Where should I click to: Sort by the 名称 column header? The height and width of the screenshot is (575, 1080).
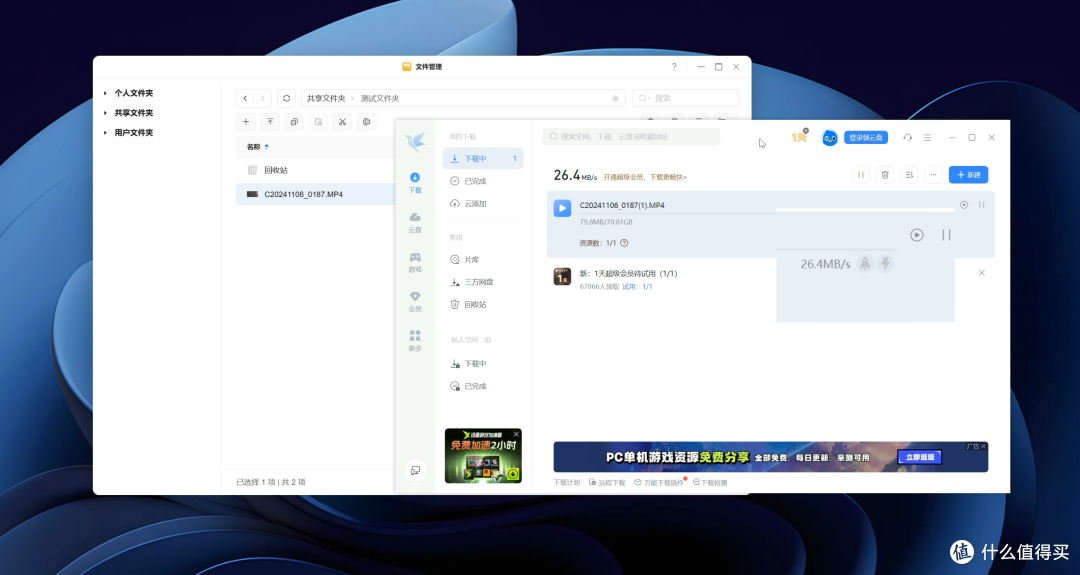tap(258, 147)
